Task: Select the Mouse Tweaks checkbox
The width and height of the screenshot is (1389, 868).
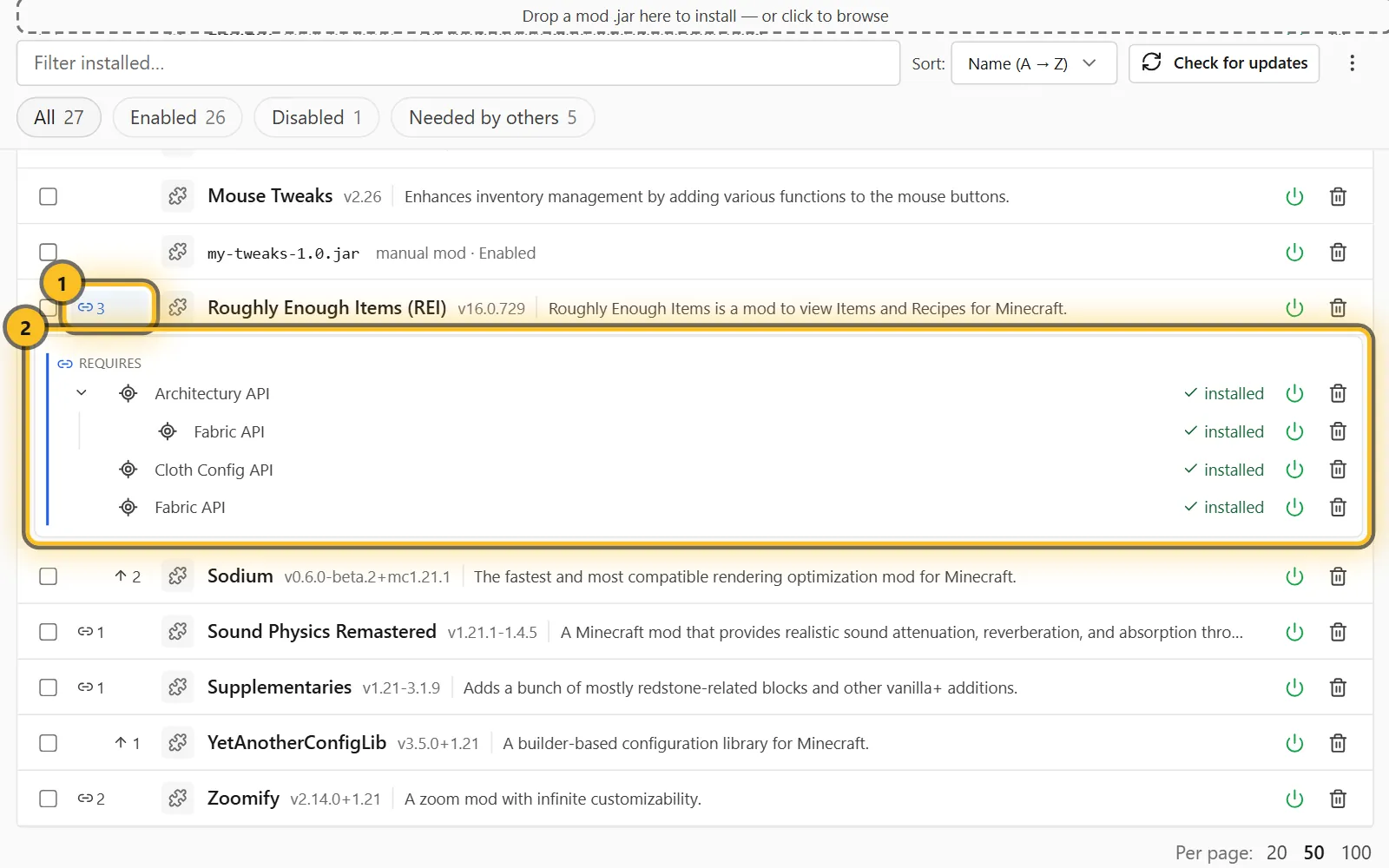Action: [x=49, y=197]
